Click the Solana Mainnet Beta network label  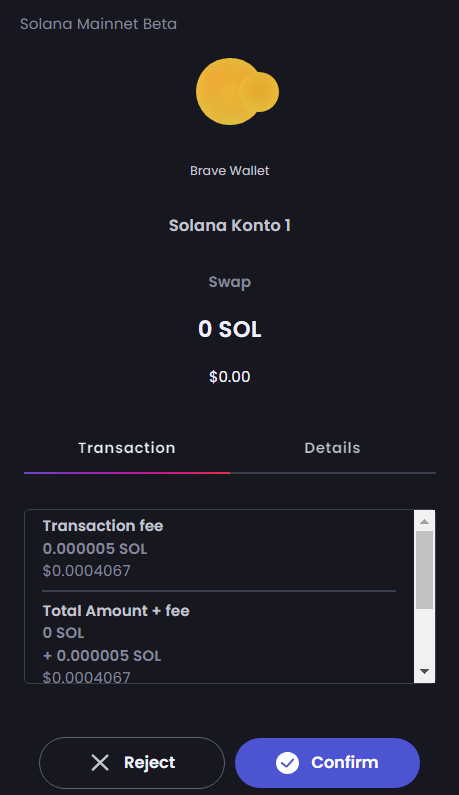[x=98, y=24]
